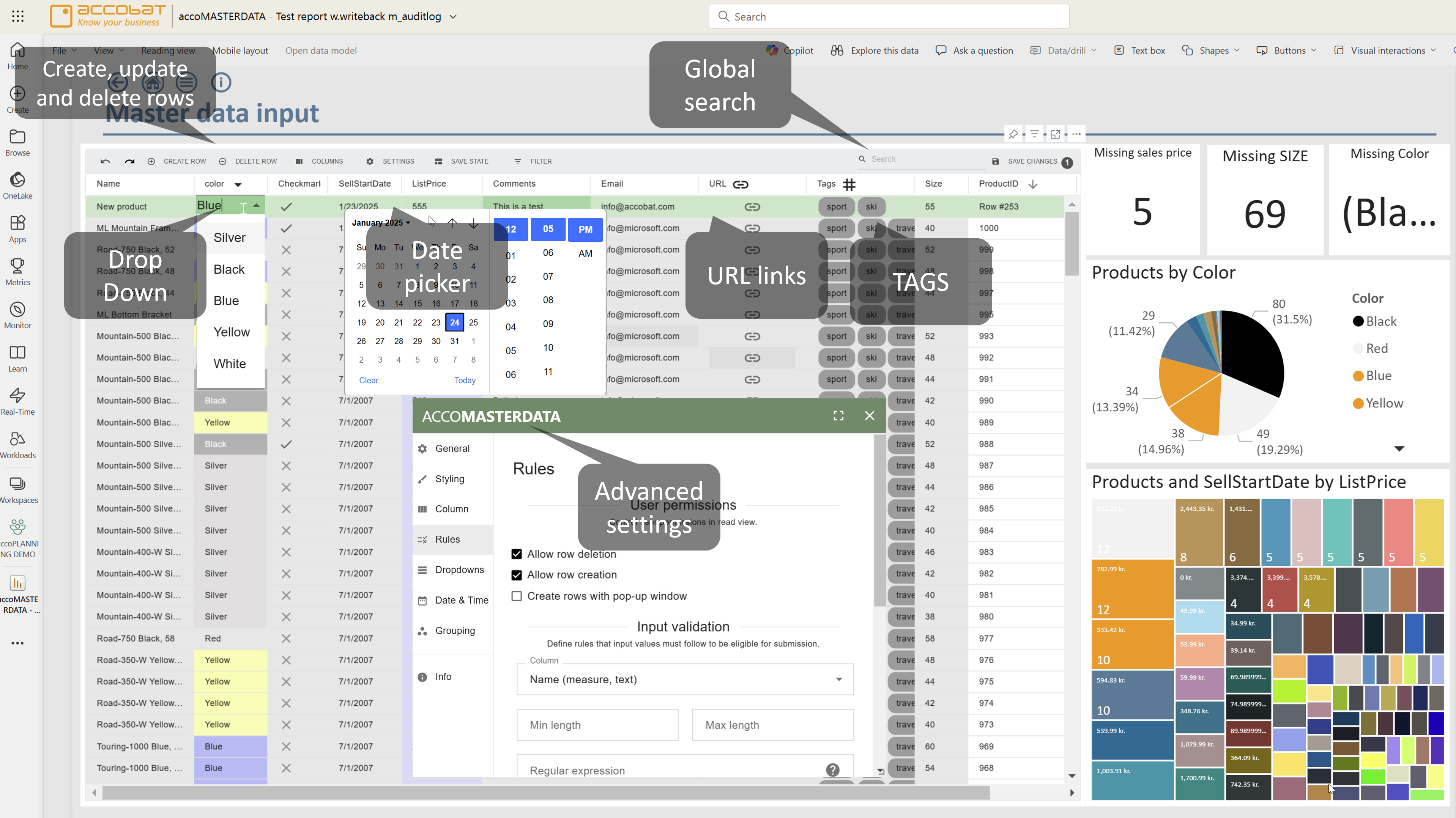Toggle Allow row creation checkbox
This screenshot has height=818, width=1456.
click(516, 575)
